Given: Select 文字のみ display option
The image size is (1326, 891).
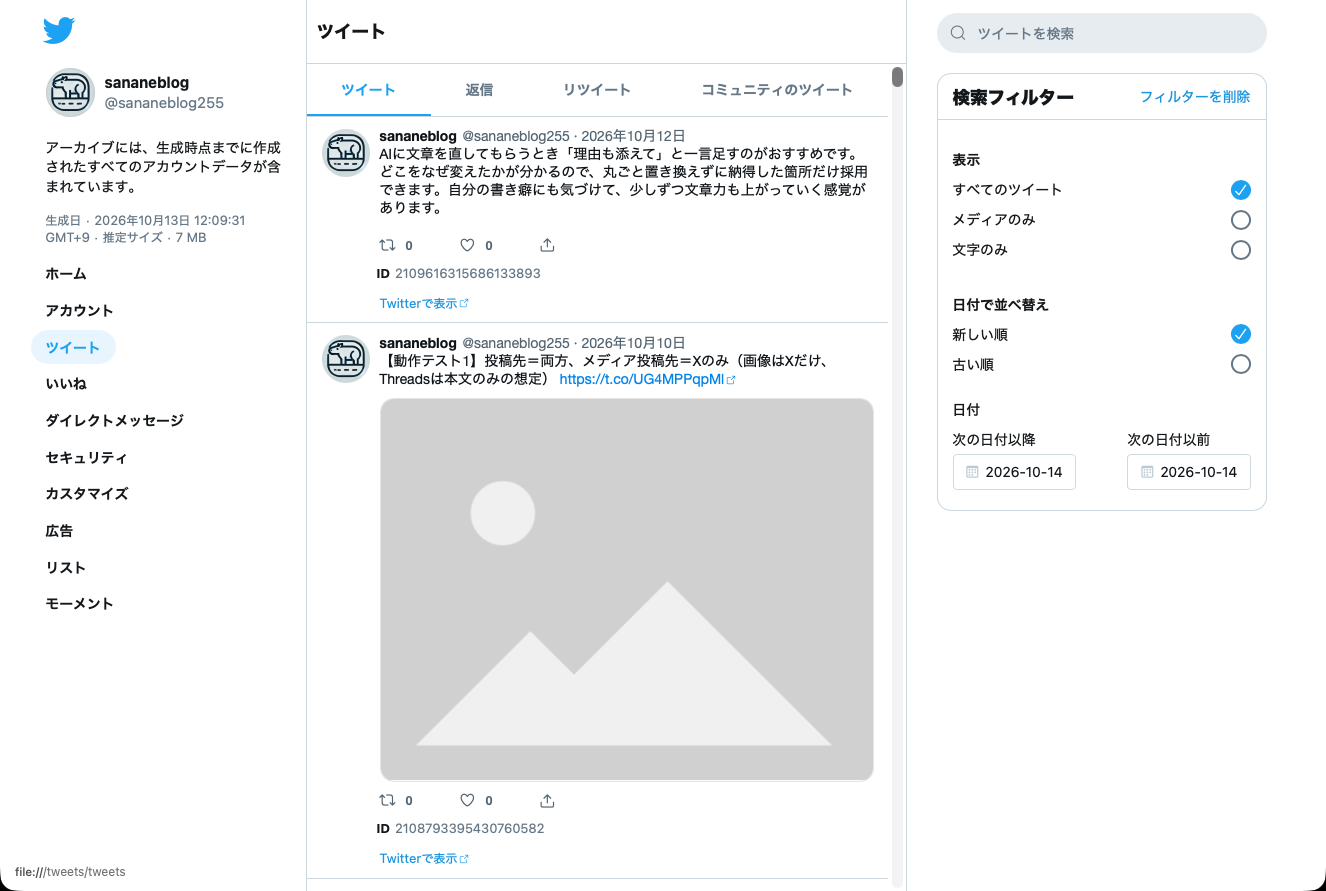Looking at the screenshot, I should coord(1240,250).
